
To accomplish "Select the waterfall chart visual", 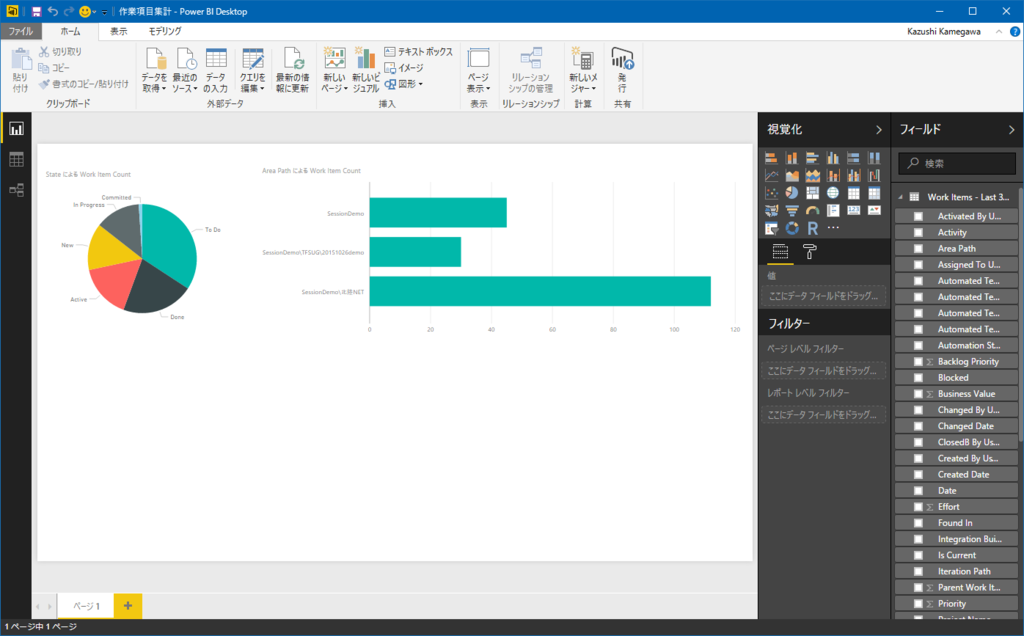I will coord(874,176).
